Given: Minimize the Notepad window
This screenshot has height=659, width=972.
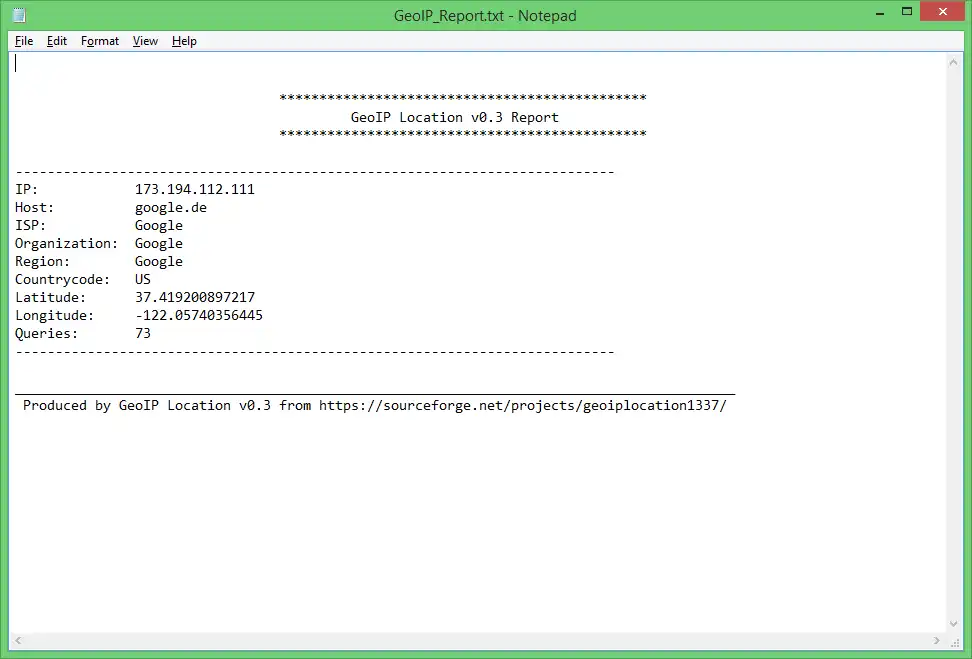Looking at the screenshot, I should [x=880, y=12].
